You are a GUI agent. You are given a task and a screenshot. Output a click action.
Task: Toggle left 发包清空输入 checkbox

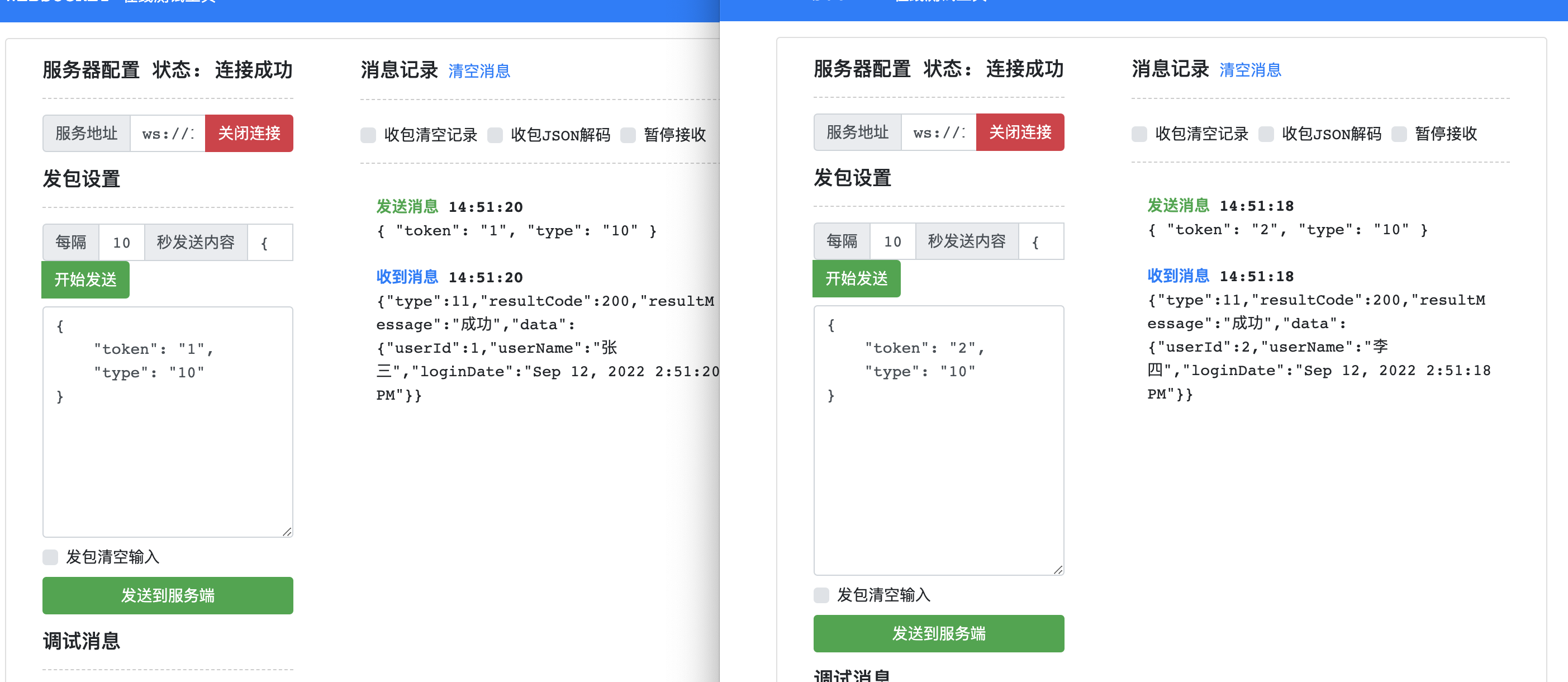click(50, 557)
